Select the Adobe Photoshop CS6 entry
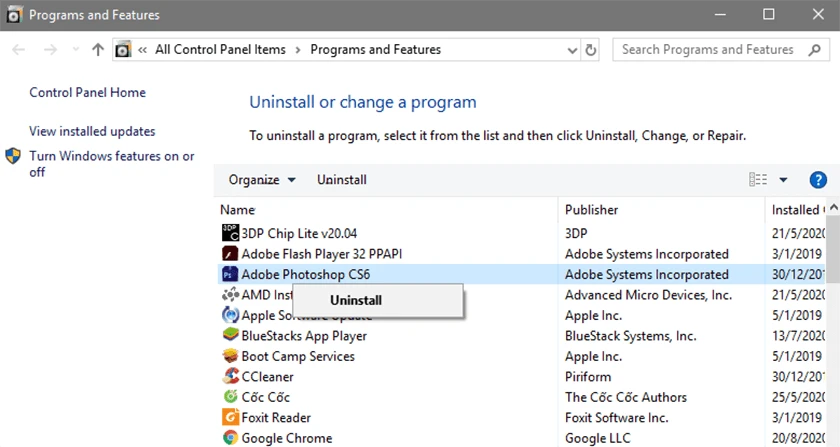 click(305, 274)
